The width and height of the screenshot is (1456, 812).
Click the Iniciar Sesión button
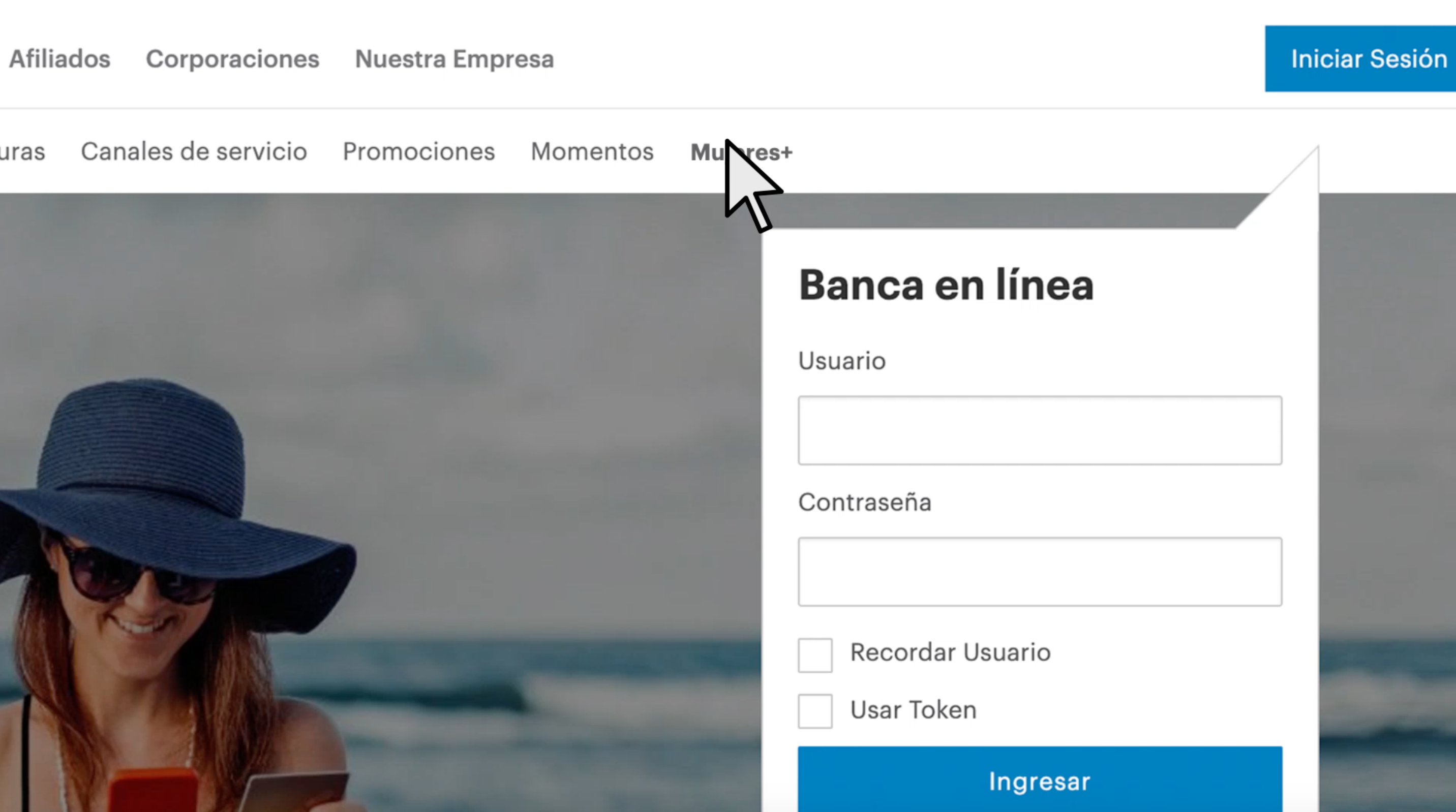[x=1360, y=59]
